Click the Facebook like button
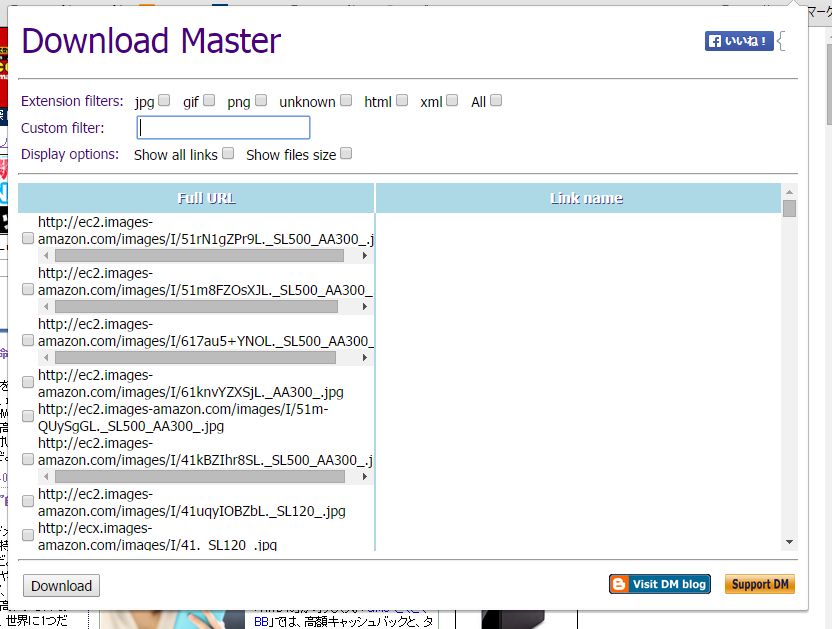832x629 pixels. [x=739, y=41]
